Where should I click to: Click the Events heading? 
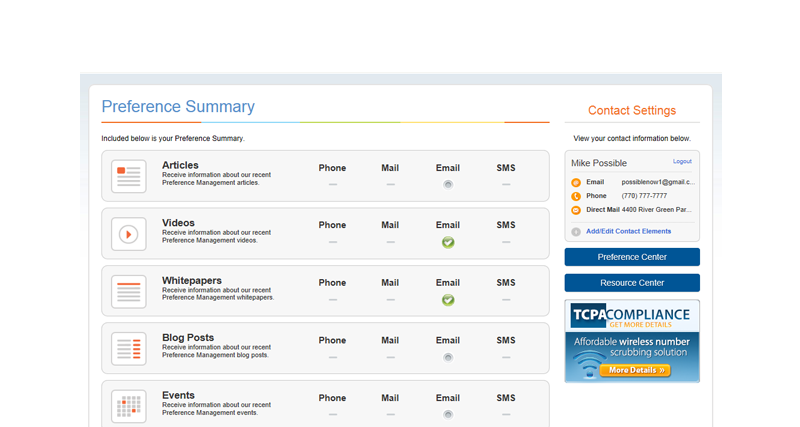click(178, 395)
